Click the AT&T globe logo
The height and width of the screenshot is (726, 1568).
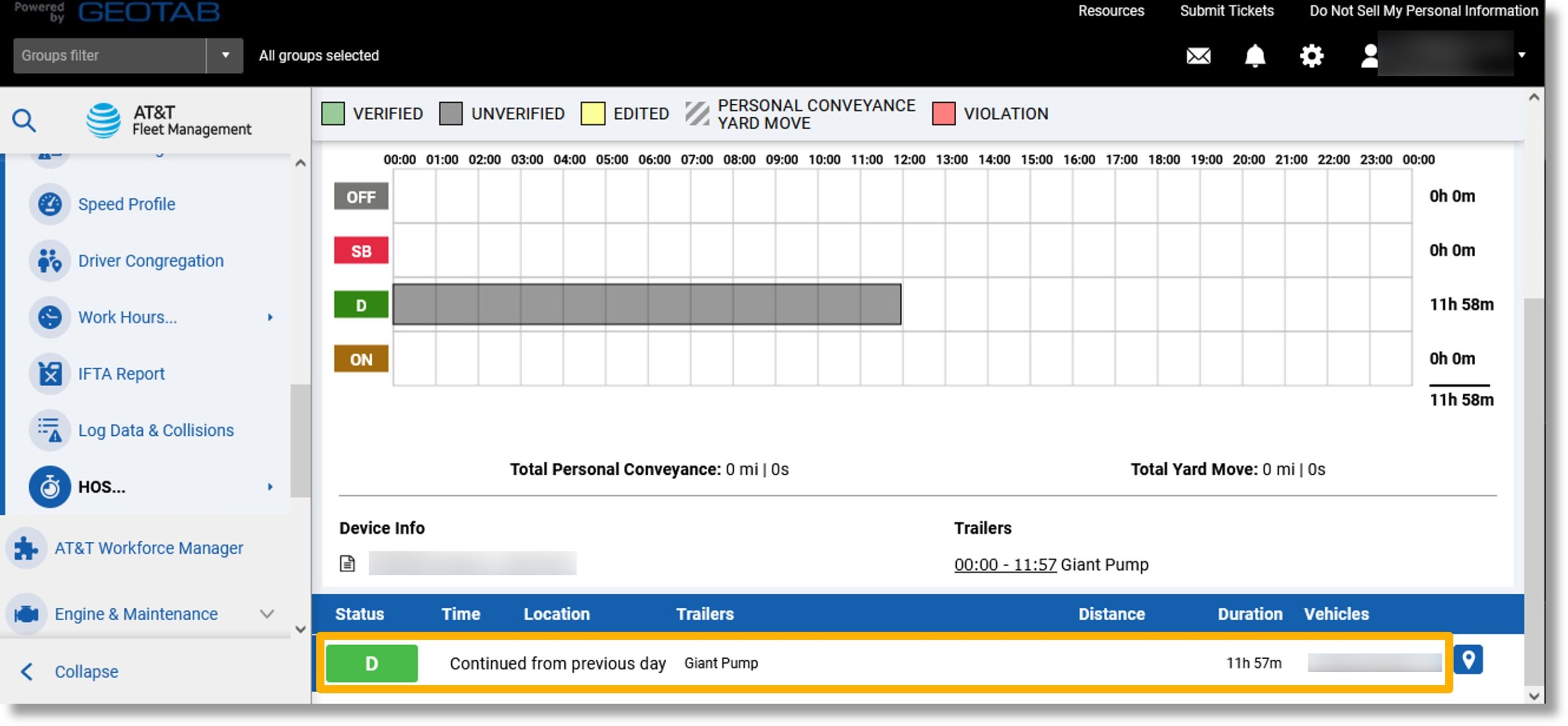point(104,120)
